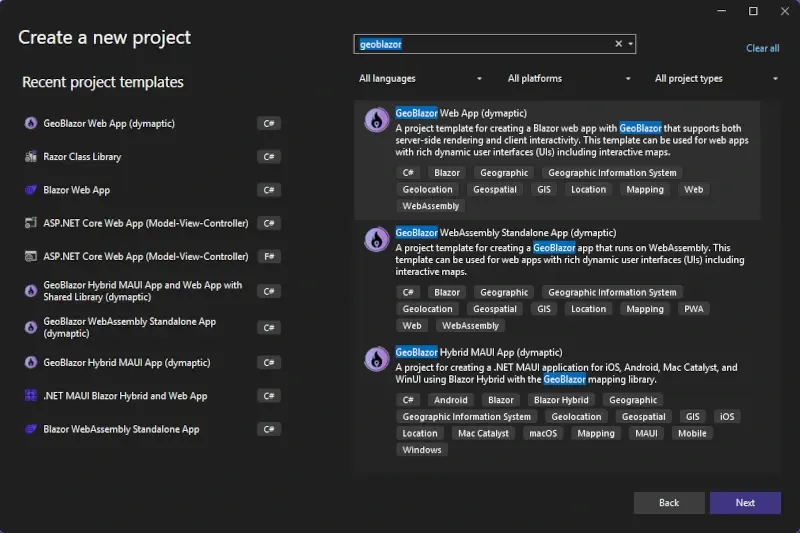Click Mapping tag on WebAssembly Standalone result

pos(645,309)
